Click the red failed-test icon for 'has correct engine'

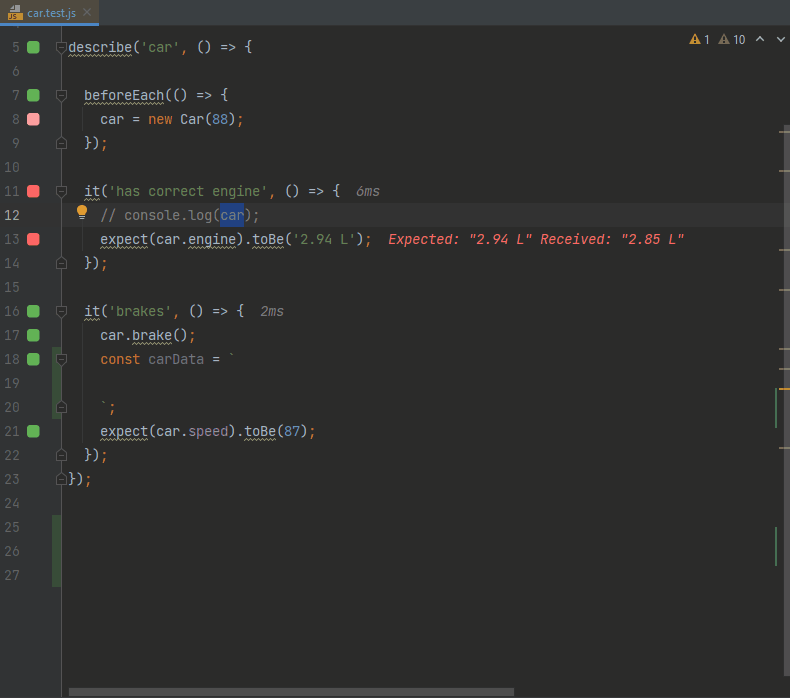(33, 191)
